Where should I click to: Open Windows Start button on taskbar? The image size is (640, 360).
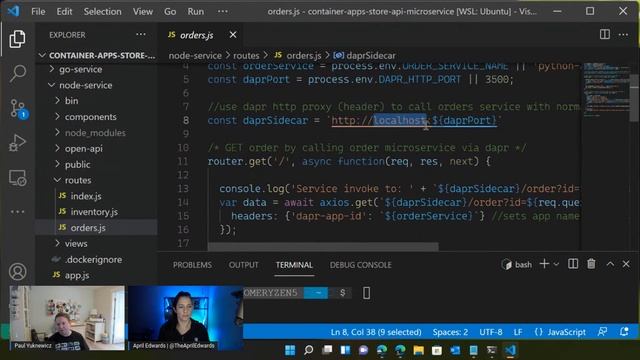(x=290, y=350)
